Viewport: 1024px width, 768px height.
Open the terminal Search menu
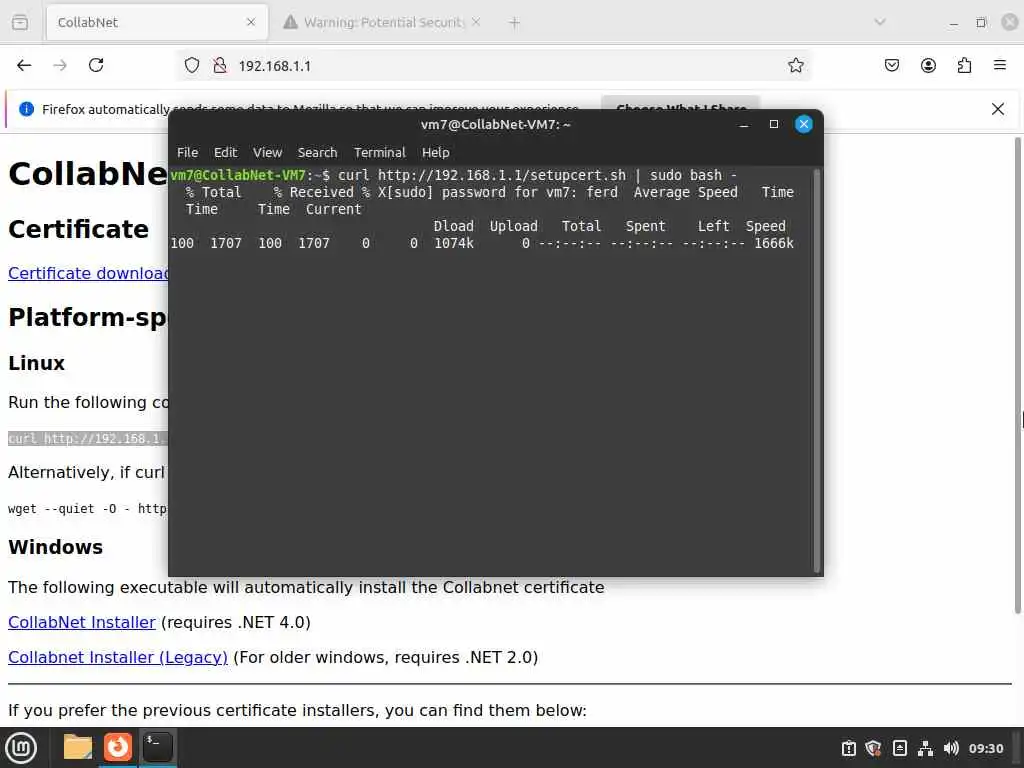pos(317,152)
